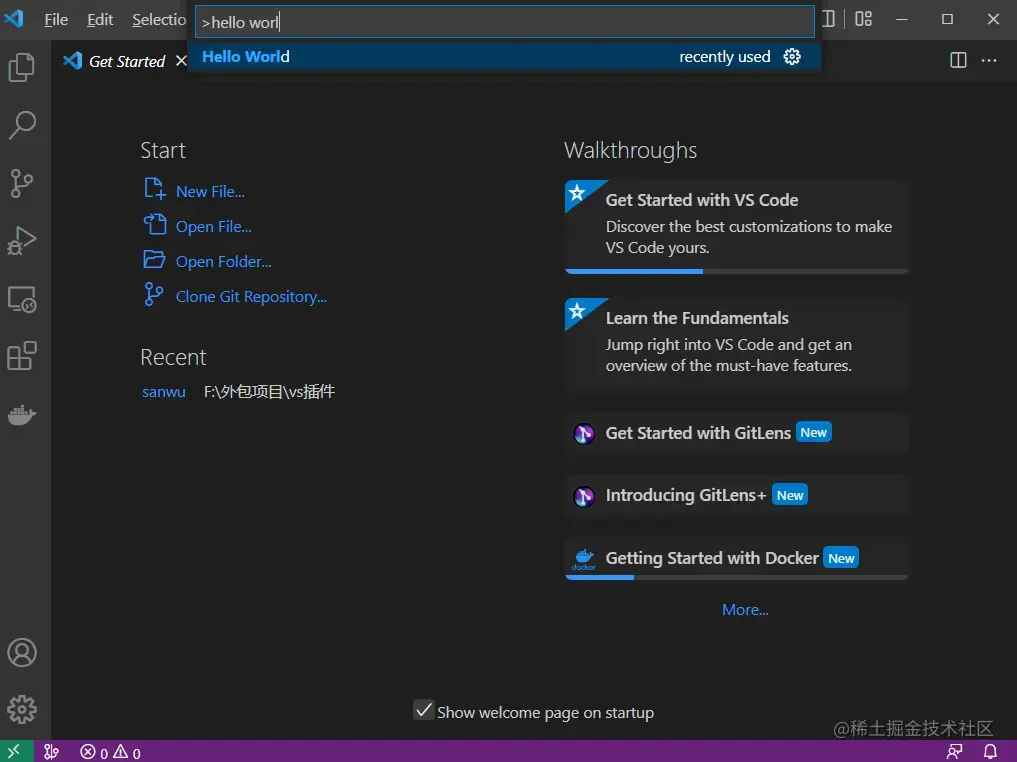Click Open File... link
The height and width of the screenshot is (762, 1017).
pyautogui.click(x=213, y=226)
